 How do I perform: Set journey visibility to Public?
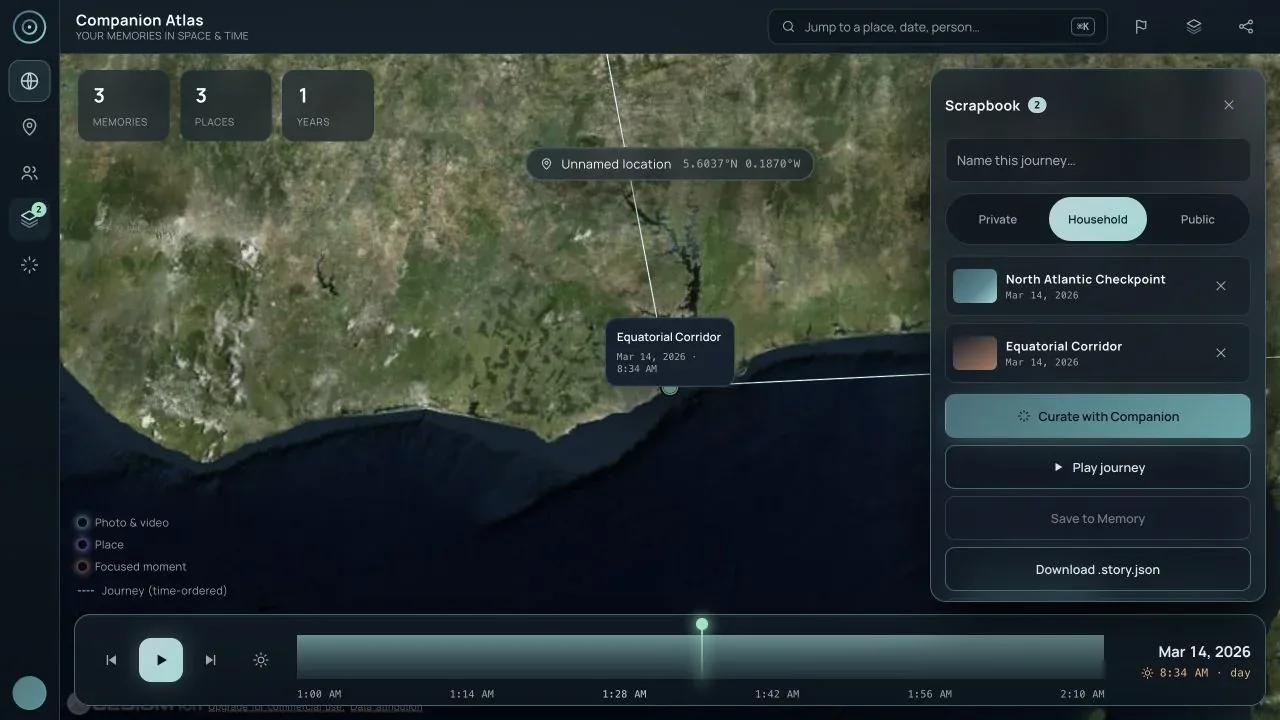tap(1197, 219)
